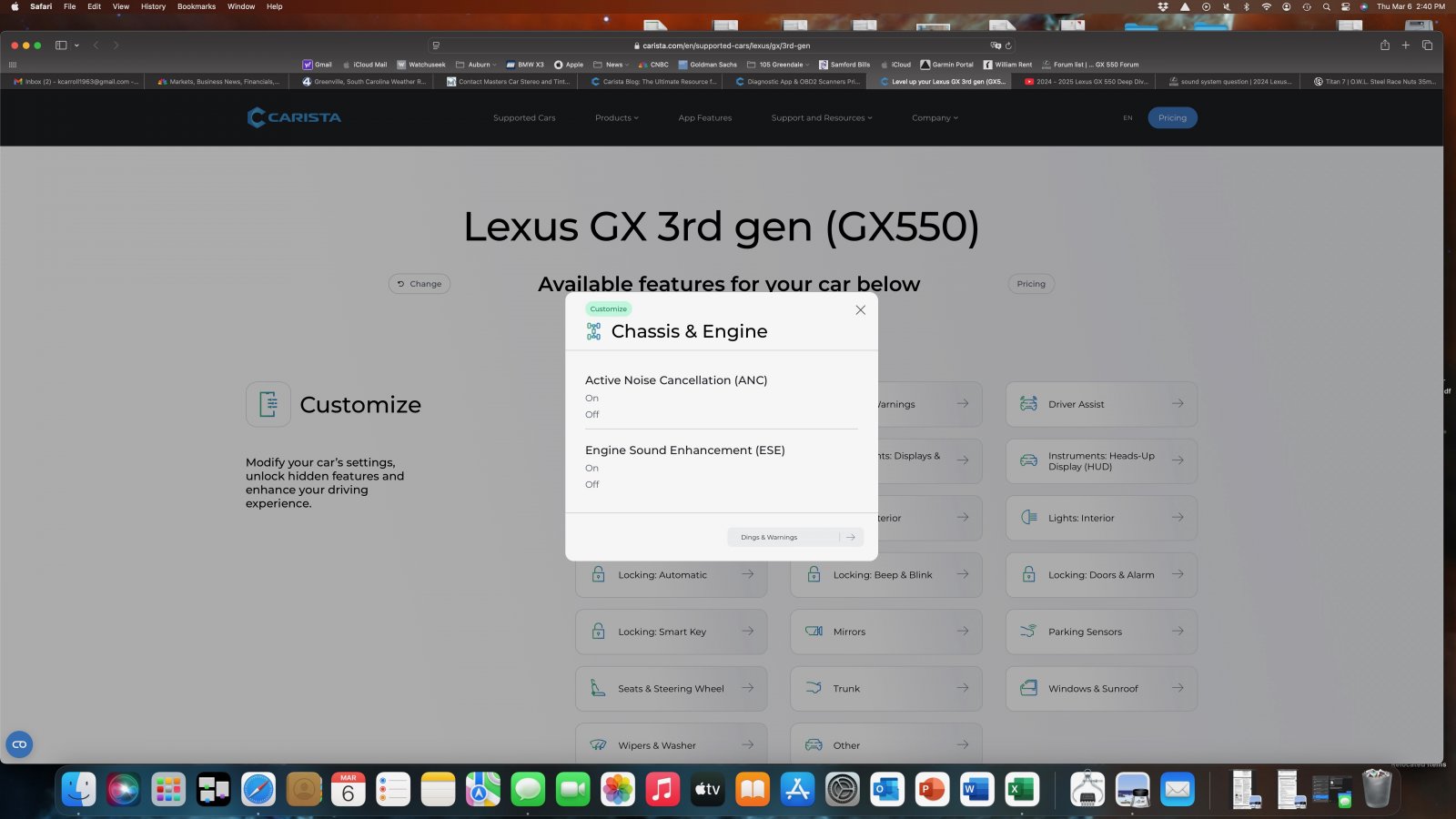
Task: Switch to Inbox Gmail tab
Action: (x=76, y=82)
